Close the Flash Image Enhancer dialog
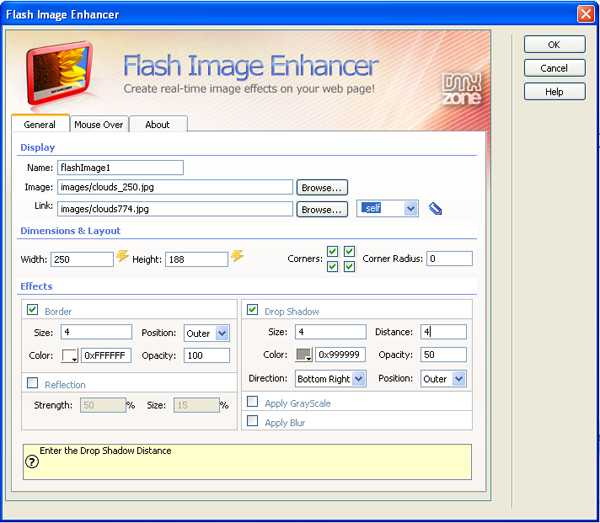Viewport: 600px width, 523px height. click(x=585, y=15)
